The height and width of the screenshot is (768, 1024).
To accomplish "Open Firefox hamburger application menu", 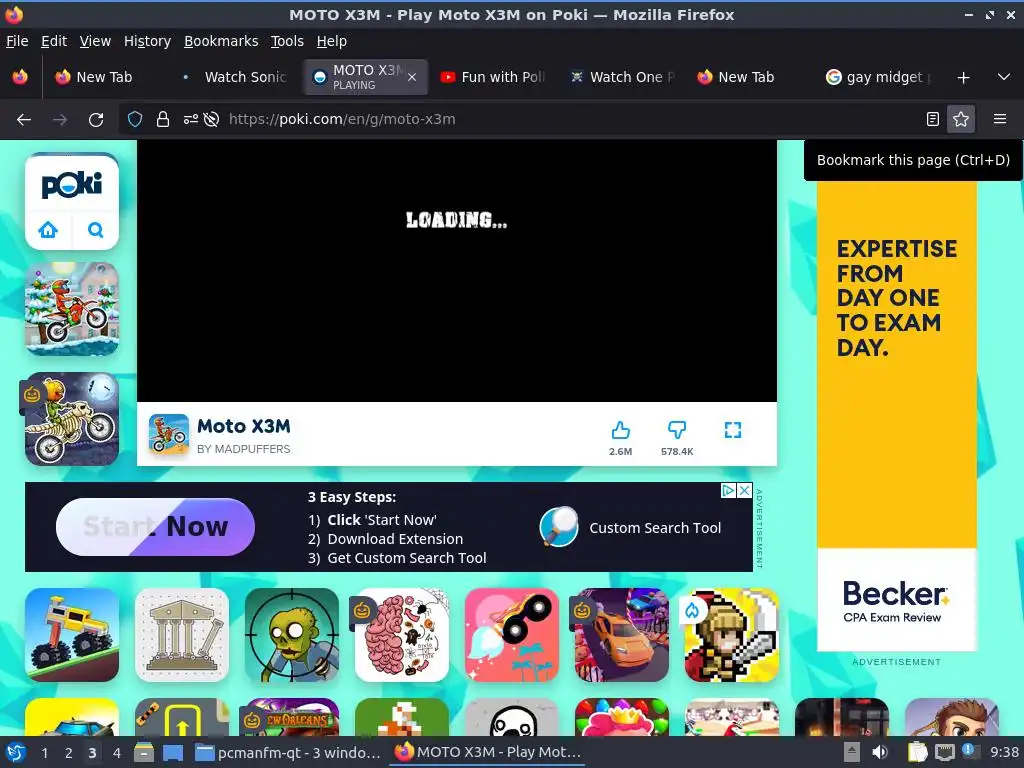I will tap(1000, 119).
